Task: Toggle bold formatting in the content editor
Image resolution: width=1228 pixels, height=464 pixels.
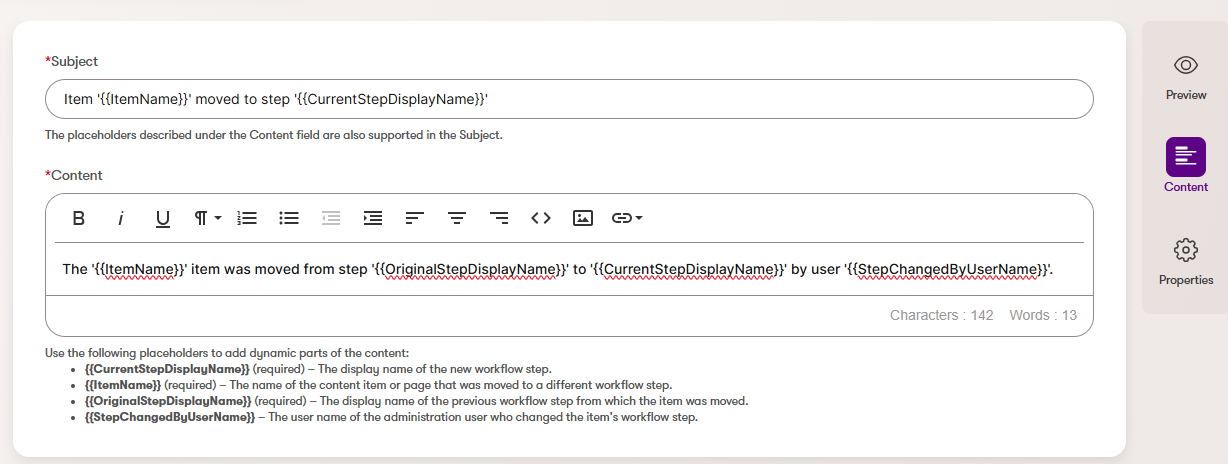Action: (x=79, y=218)
